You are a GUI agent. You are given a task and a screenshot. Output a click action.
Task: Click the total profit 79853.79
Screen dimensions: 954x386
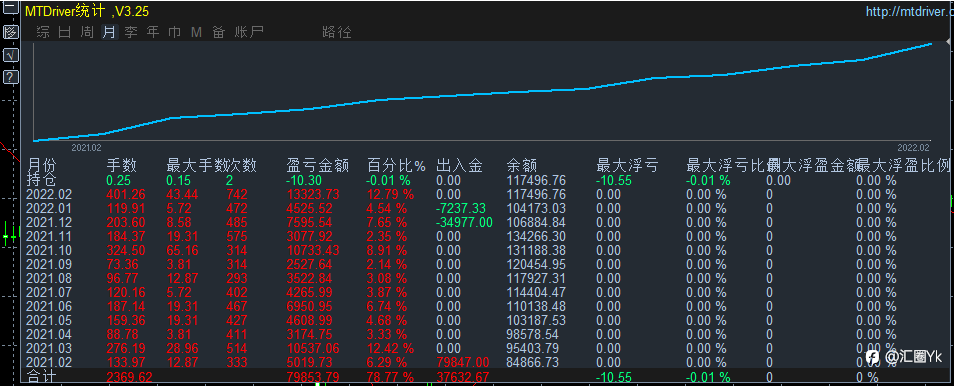click(x=313, y=377)
